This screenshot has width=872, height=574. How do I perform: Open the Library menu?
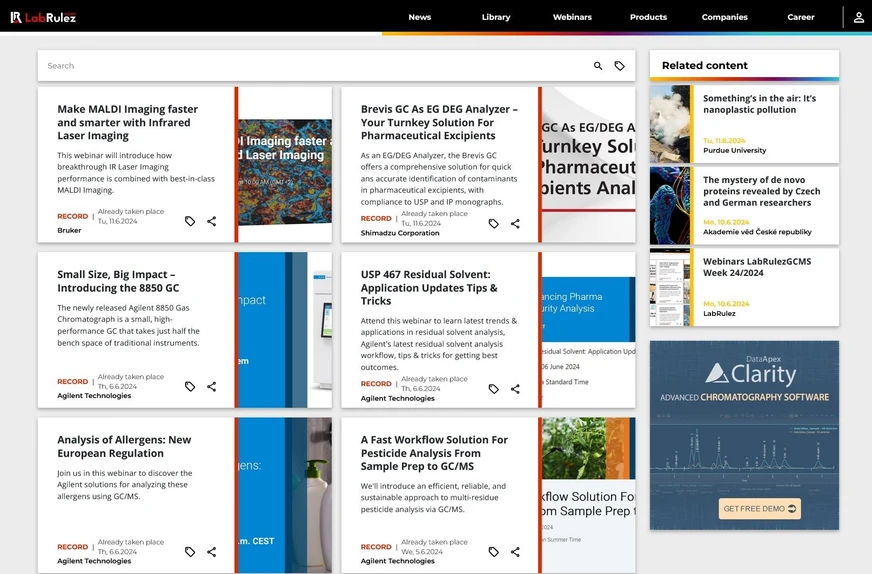[496, 17]
